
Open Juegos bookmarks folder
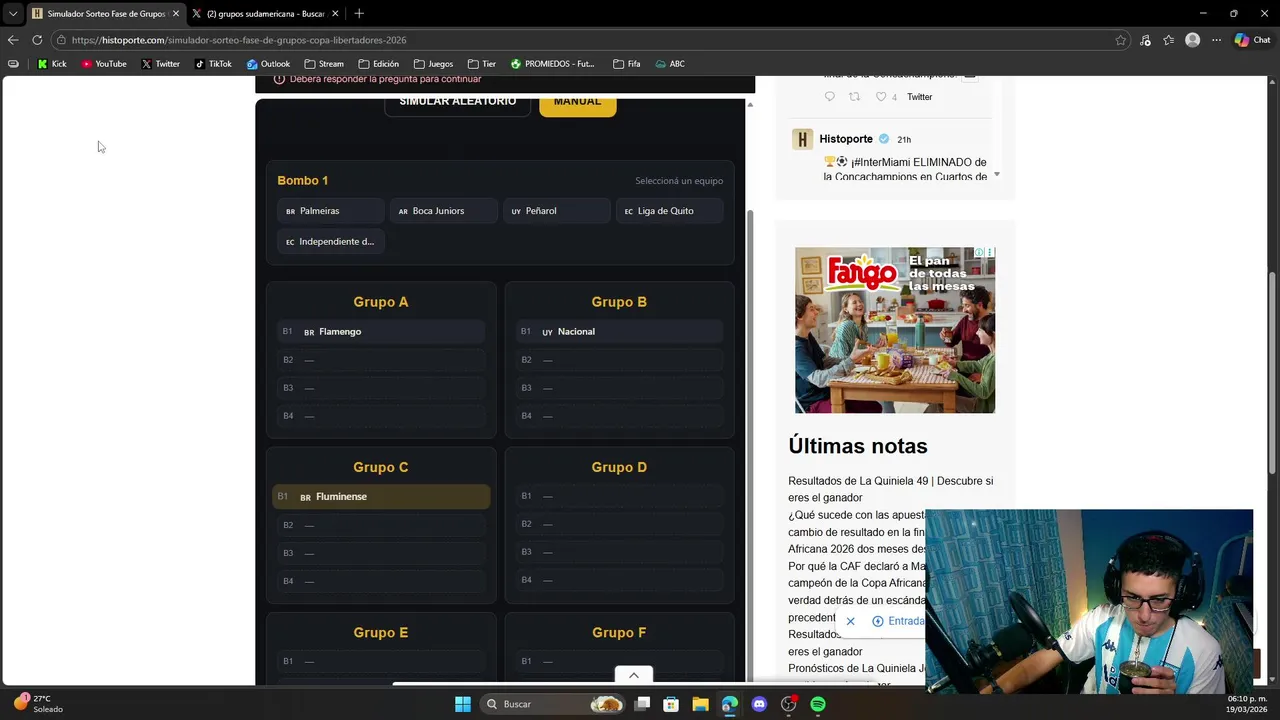(x=433, y=64)
